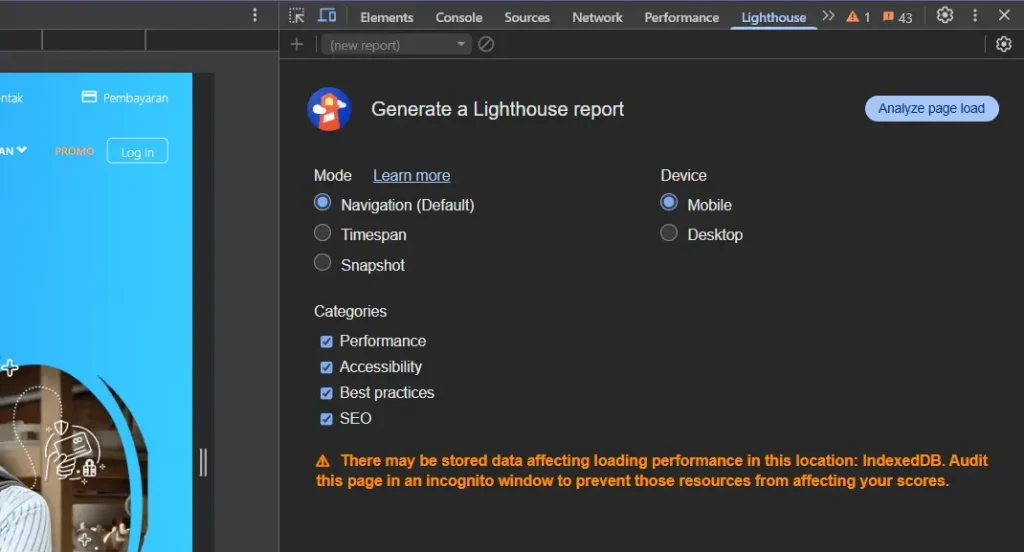Click the Lighthouse logo image

point(329,109)
